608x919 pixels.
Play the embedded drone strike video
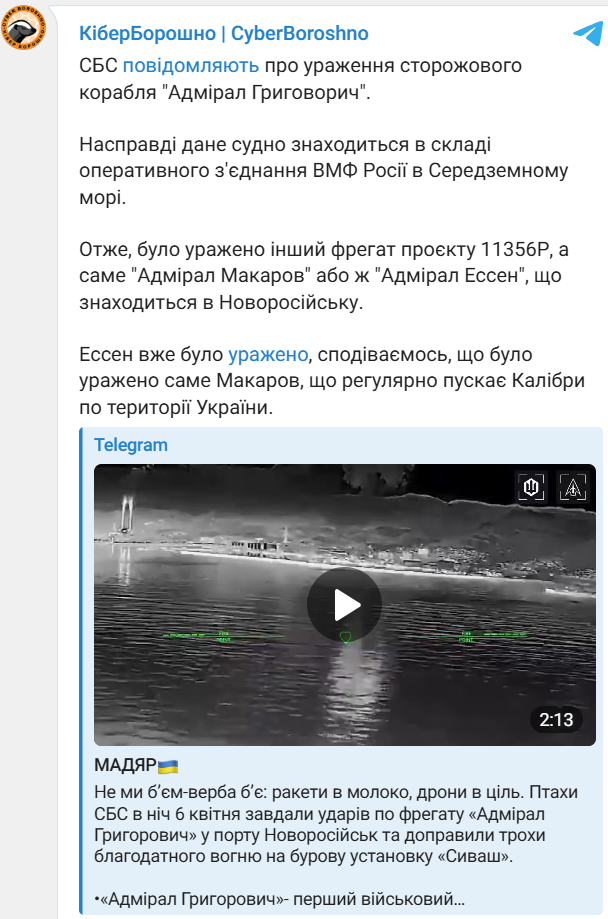click(345, 605)
